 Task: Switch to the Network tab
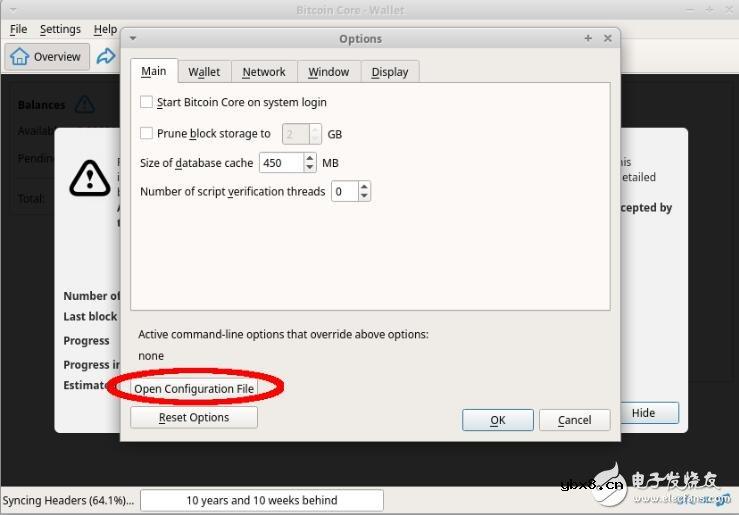point(264,72)
